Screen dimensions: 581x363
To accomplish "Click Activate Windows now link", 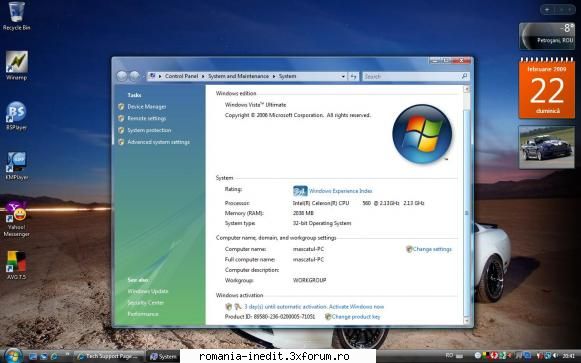I will click(x=356, y=307).
